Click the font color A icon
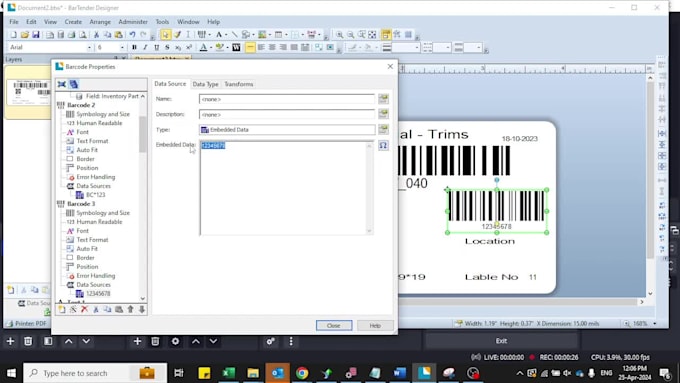This screenshot has width=680, height=383. coord(203,47)
